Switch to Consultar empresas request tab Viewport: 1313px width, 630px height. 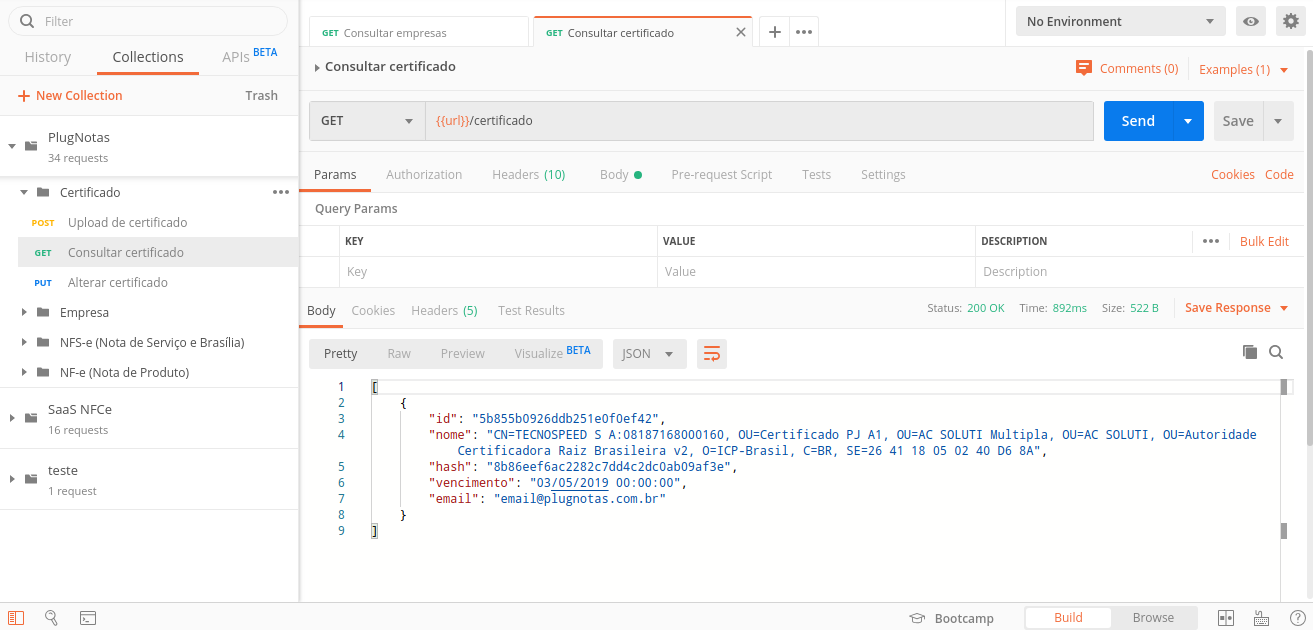(418, 32)
